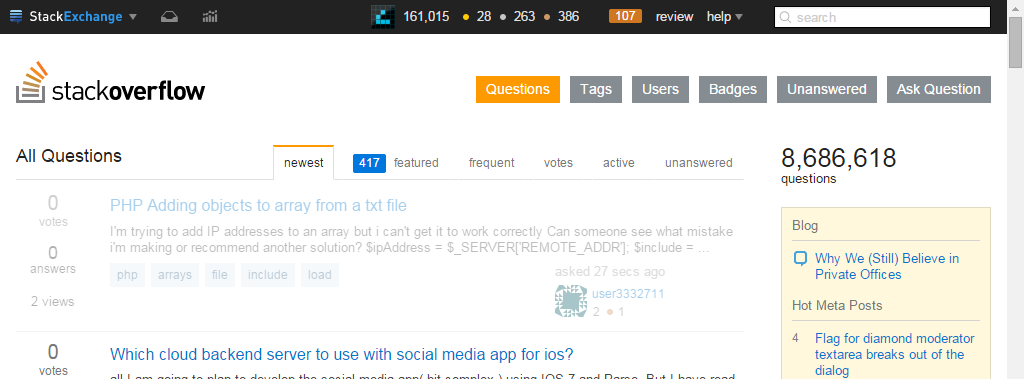Open the StackExchange network menu

(x=73, y=16)
